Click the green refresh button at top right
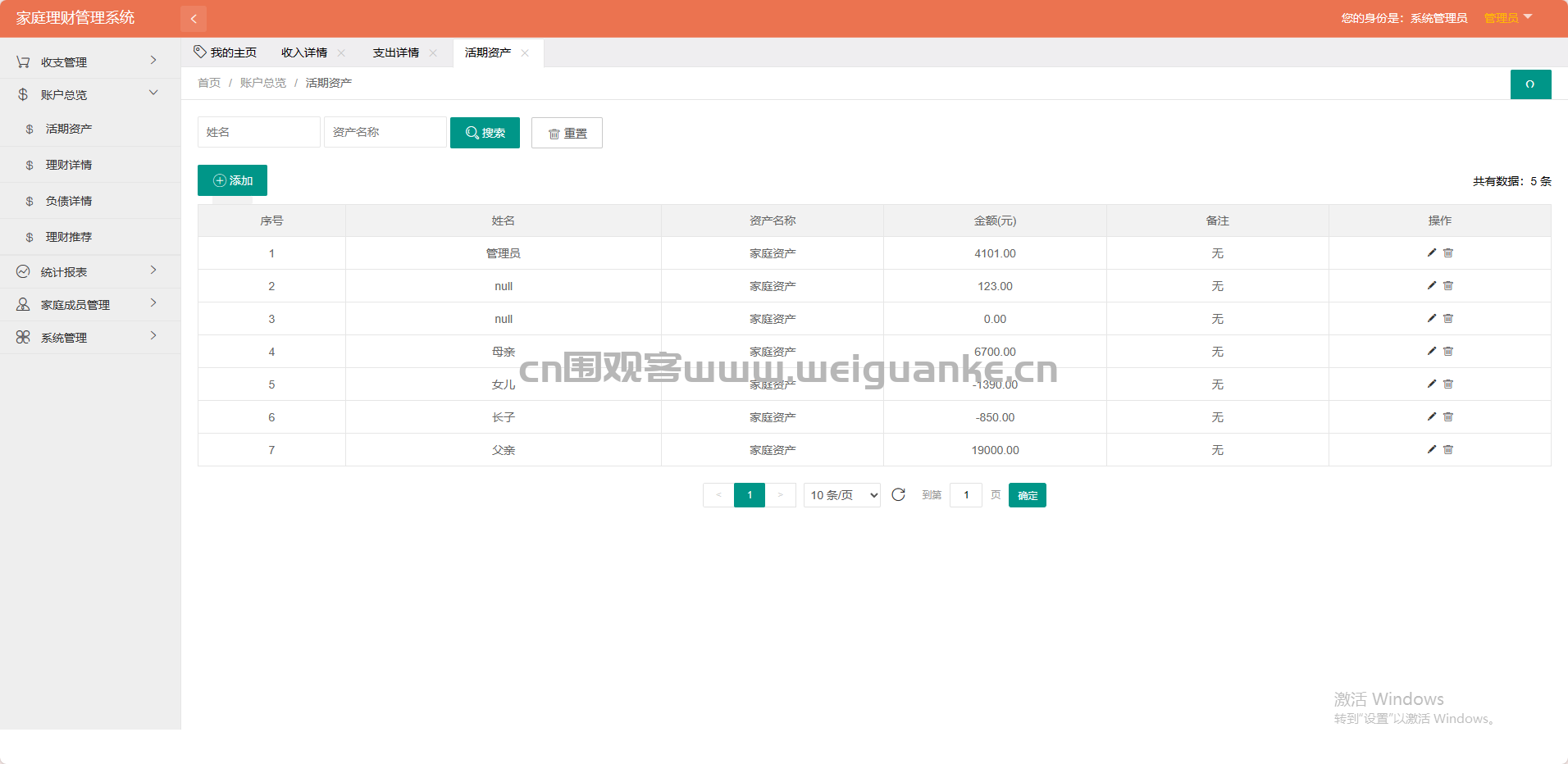Viewport: 1568px width, 764px height. (1530, 84)
